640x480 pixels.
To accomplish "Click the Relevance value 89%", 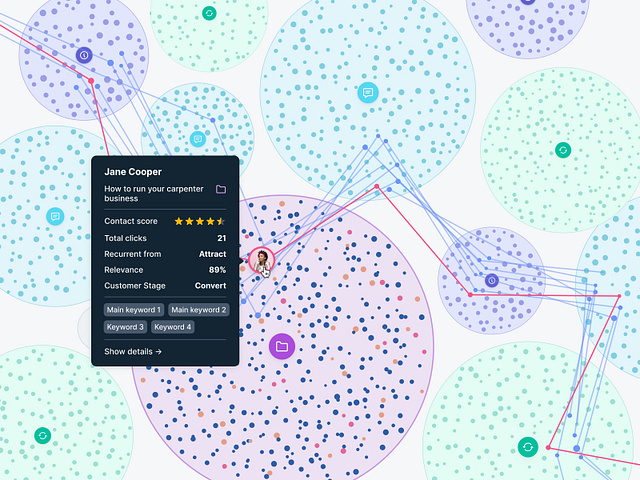I will click(217, 270).
